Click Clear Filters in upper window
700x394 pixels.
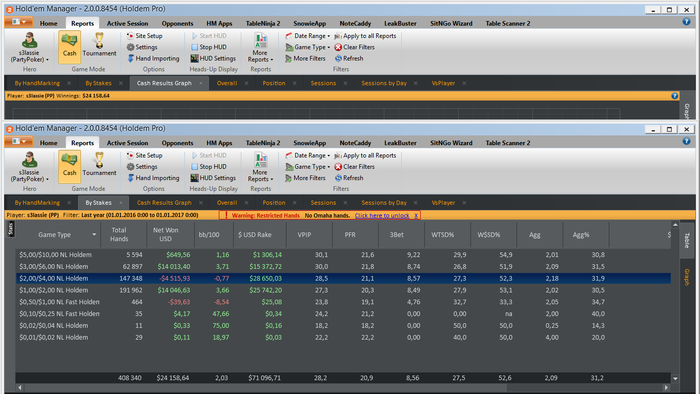tap(354, 47)
